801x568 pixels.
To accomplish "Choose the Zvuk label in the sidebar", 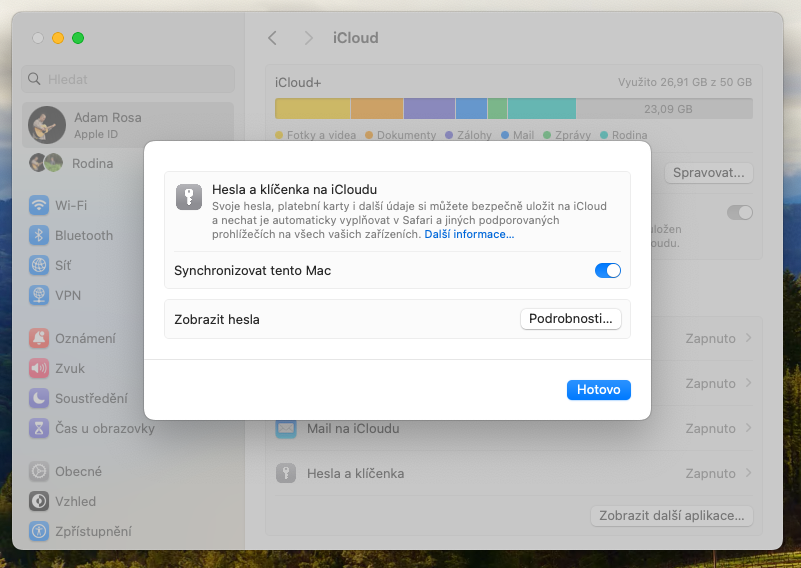I will pos(70,368).
